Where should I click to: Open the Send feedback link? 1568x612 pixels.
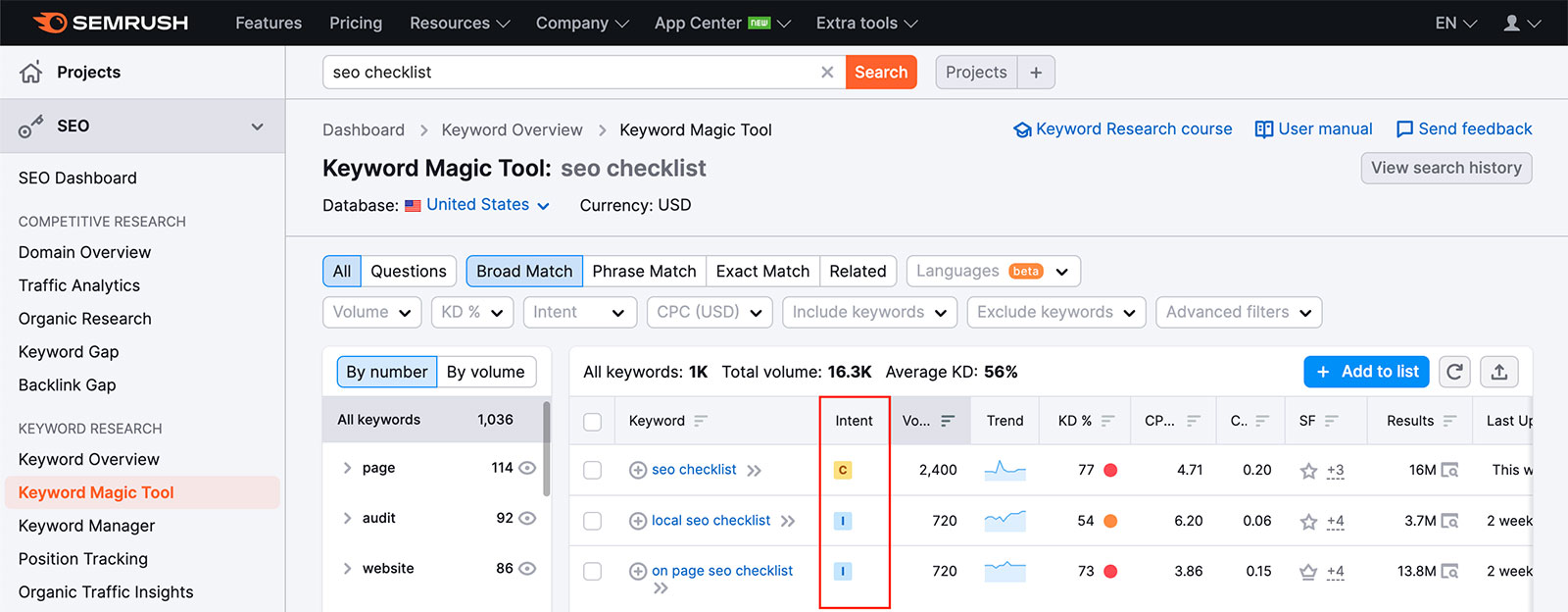click(1464, 128)
